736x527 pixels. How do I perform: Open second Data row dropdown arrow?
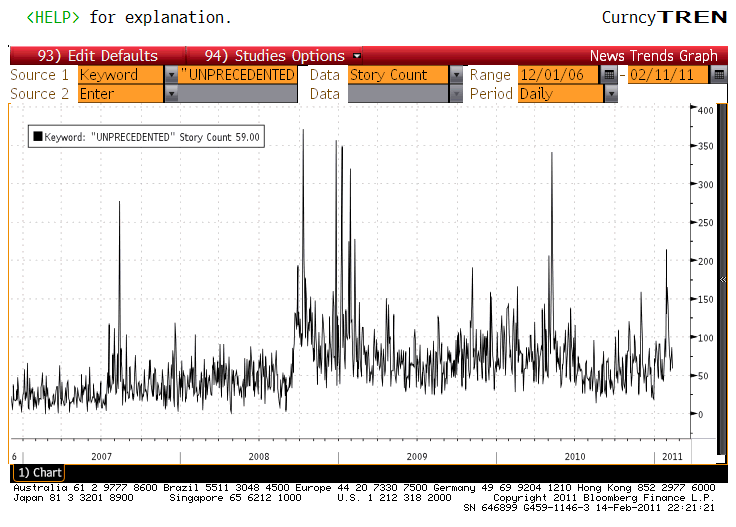(x=456, y=94)
